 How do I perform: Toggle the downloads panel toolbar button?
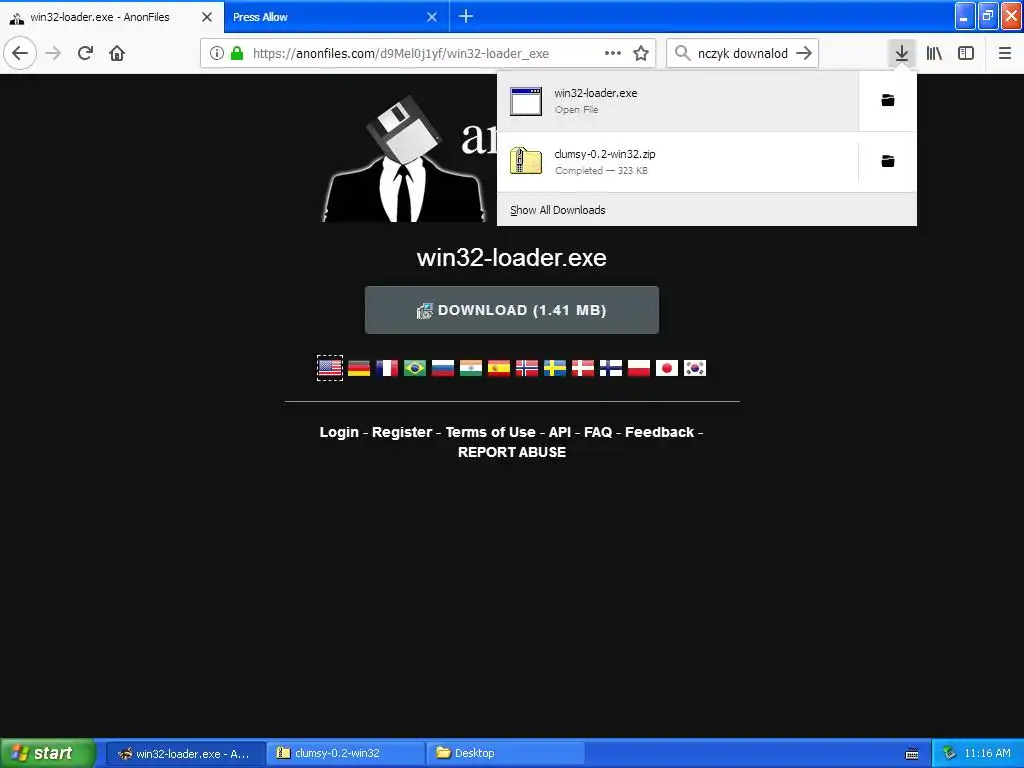point(902,53)
